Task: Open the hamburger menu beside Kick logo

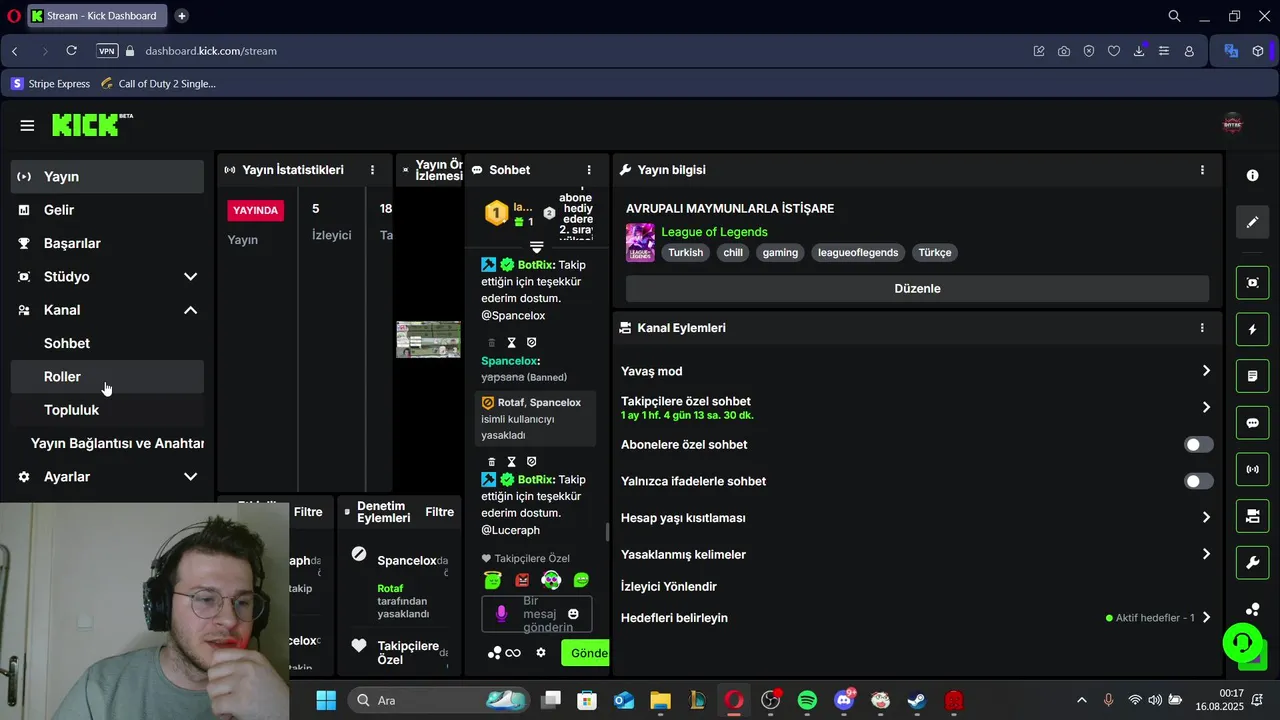Action: pyautogui.click(x=27, y=125)
